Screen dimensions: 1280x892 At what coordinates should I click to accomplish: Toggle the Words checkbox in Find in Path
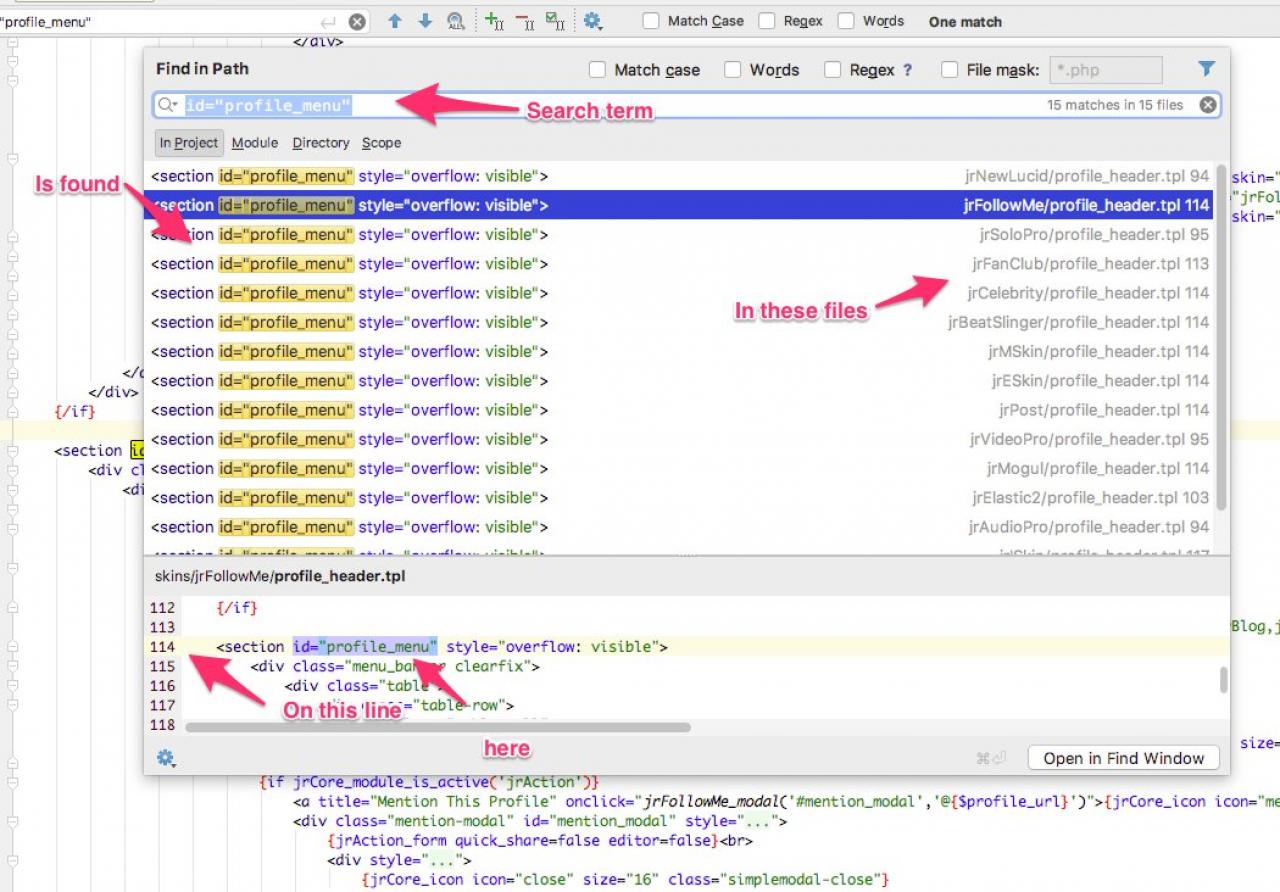(733, 70)
